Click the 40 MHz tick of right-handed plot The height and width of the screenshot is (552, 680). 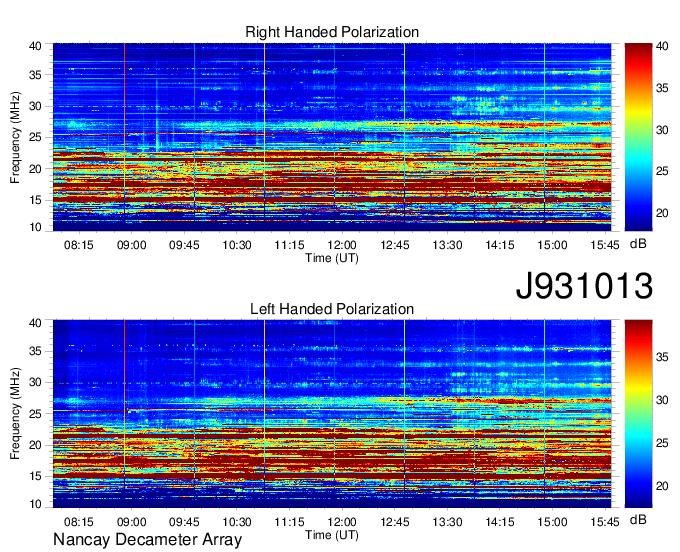click(35, 46)
